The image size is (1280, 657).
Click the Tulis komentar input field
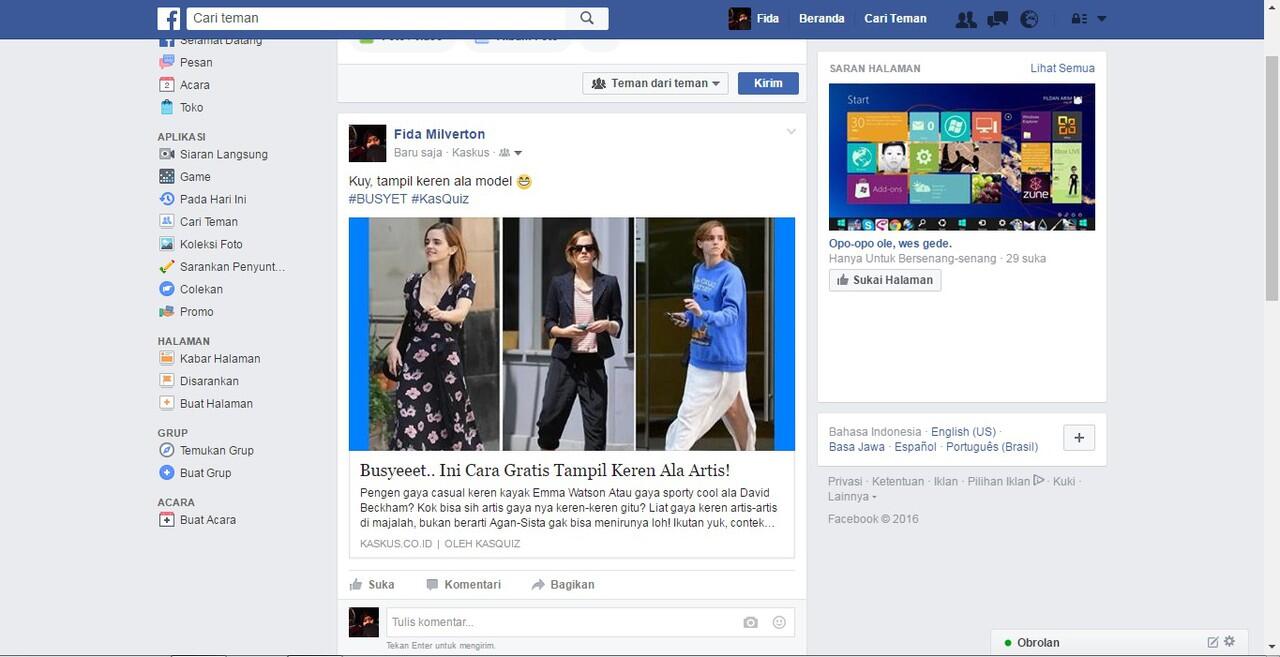562,622
